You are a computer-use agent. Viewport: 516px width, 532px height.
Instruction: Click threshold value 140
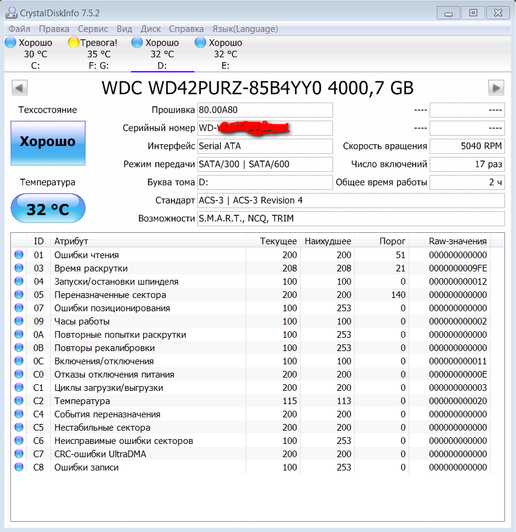click(x=398, y=295)
